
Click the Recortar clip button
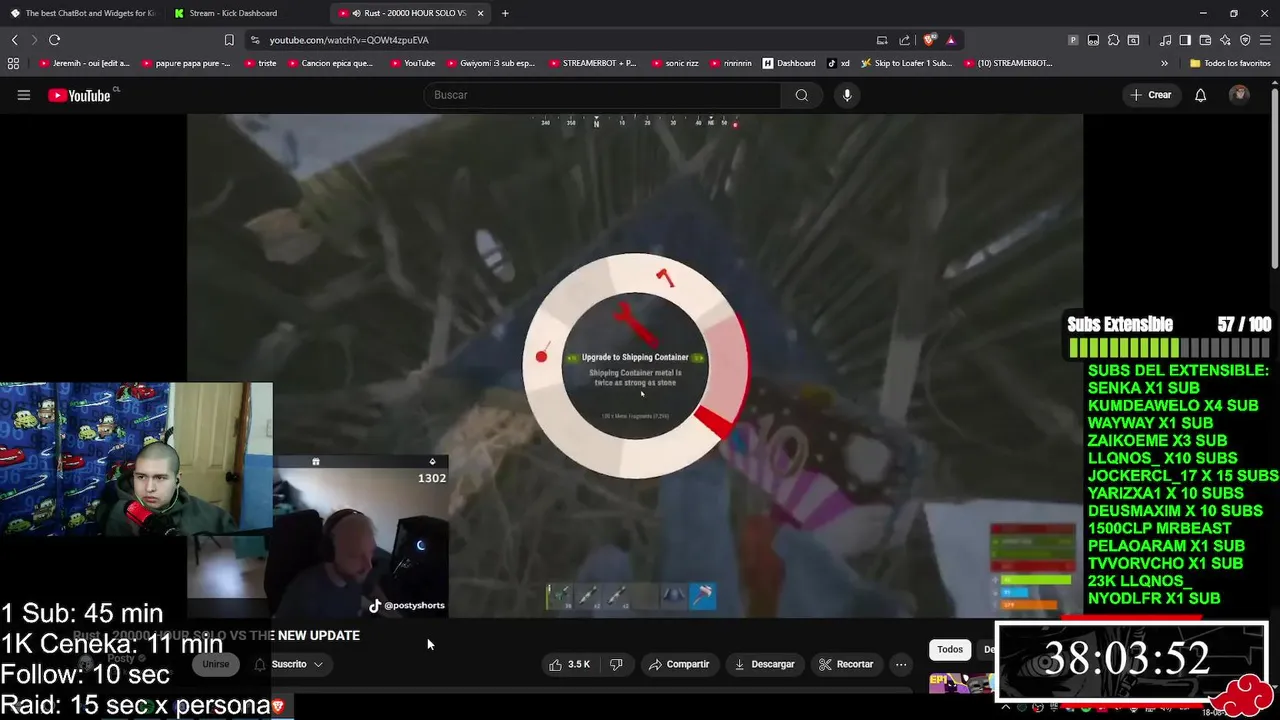pos(846,664)
